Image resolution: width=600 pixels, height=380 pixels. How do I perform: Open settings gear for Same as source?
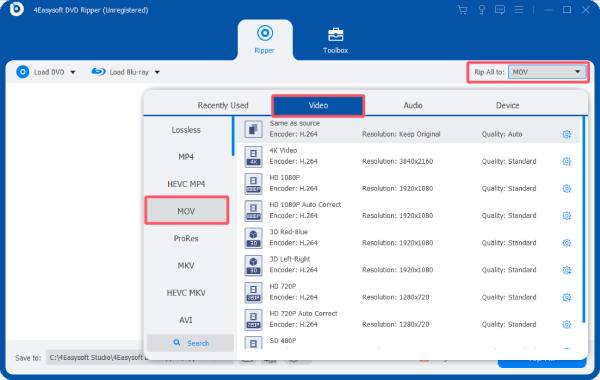point(567,134)
